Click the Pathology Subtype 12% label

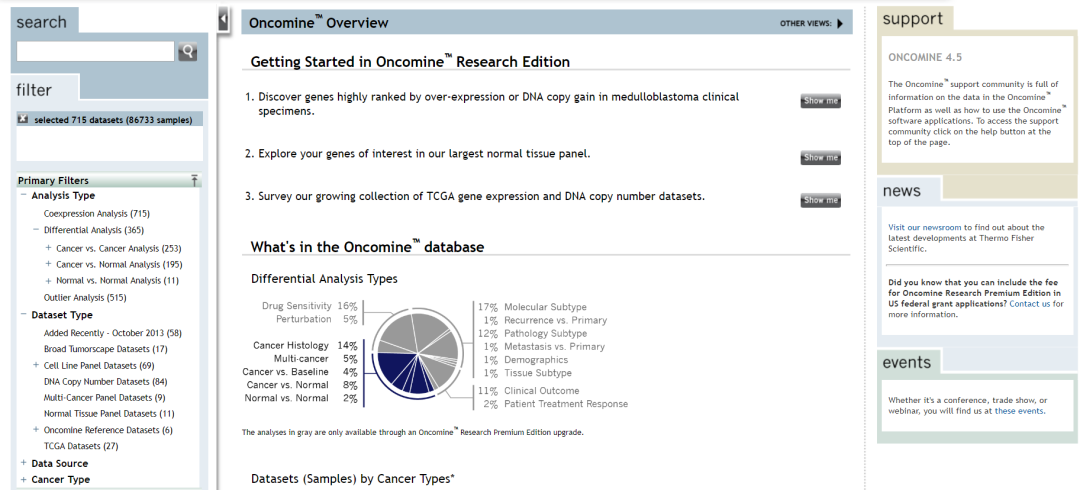click(x=532, y=334)
